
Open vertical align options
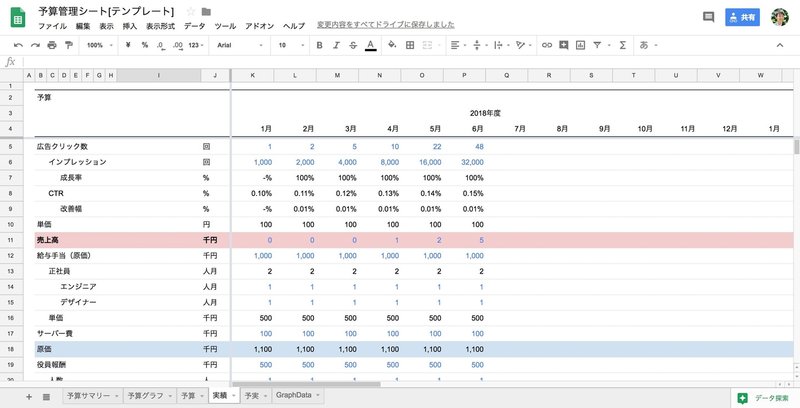pos(479,45)
